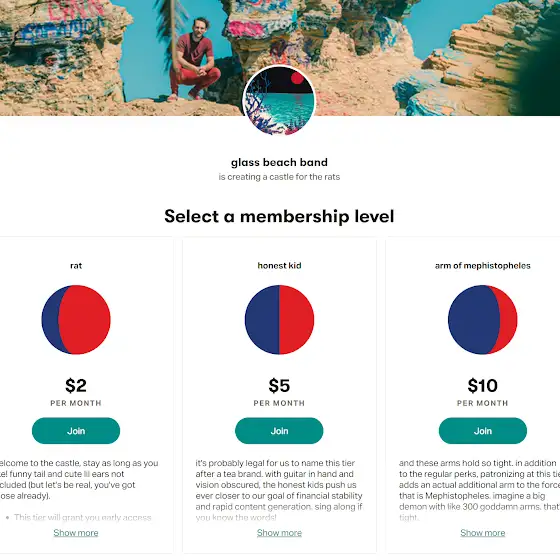The width and height of the screenshot is (560, 560).
Task: Click the $2 per month price
Action: click(x=76, y=386)
